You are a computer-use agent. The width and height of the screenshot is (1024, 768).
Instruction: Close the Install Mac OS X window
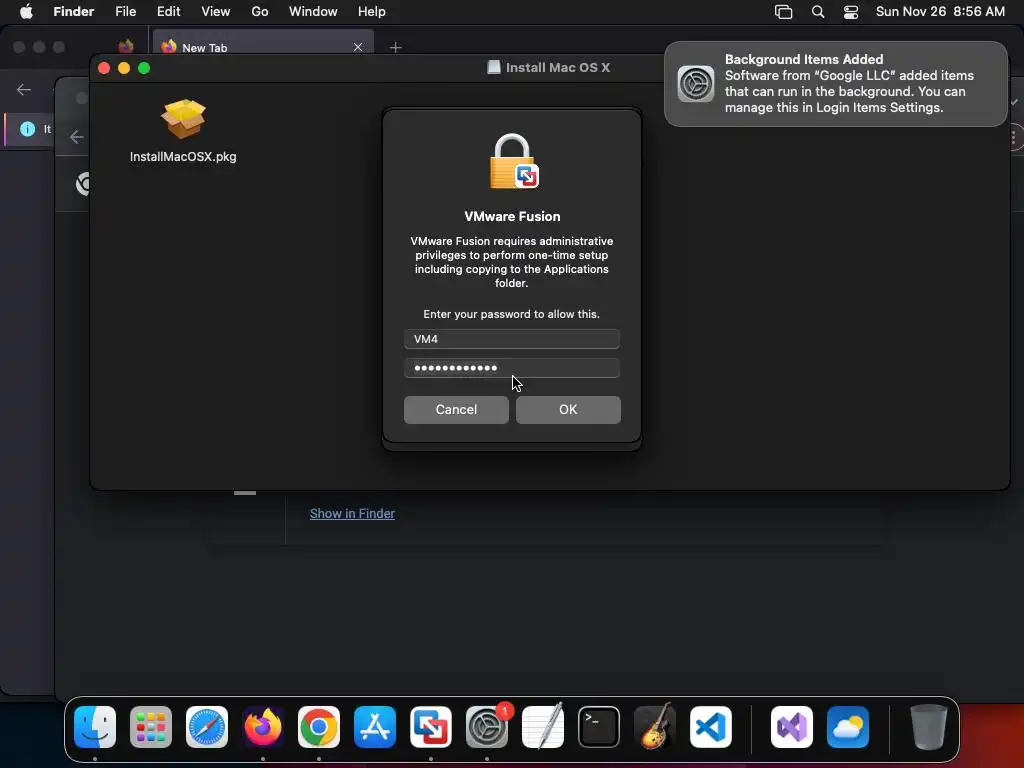pyautogui.click(x=104, y=68)
